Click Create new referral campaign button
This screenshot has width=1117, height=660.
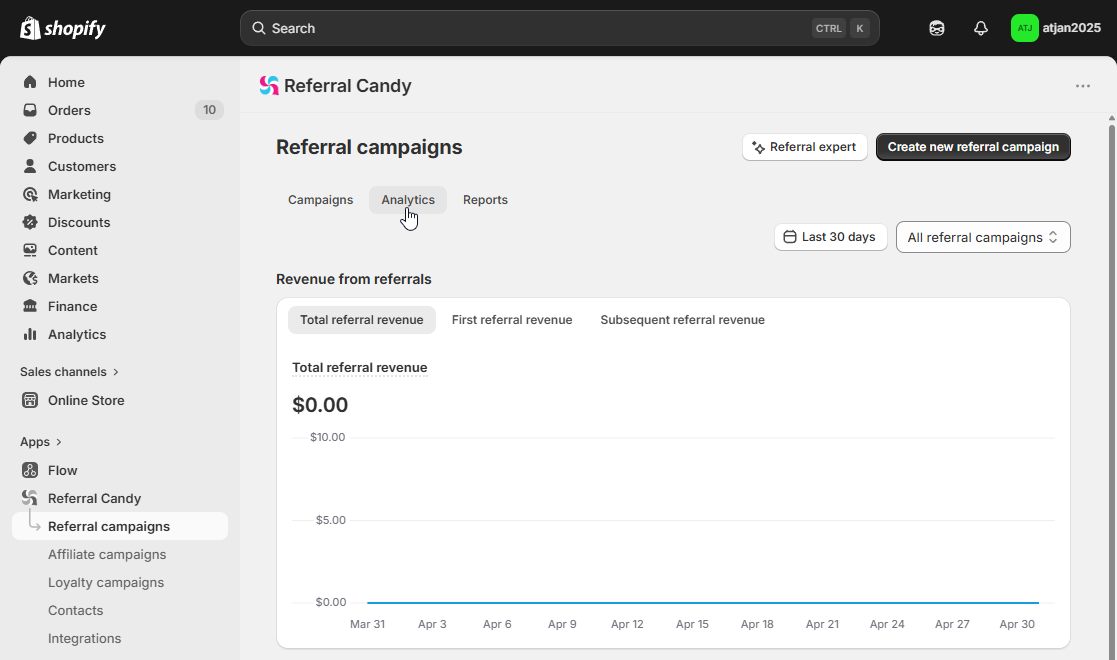pos(973,147)
